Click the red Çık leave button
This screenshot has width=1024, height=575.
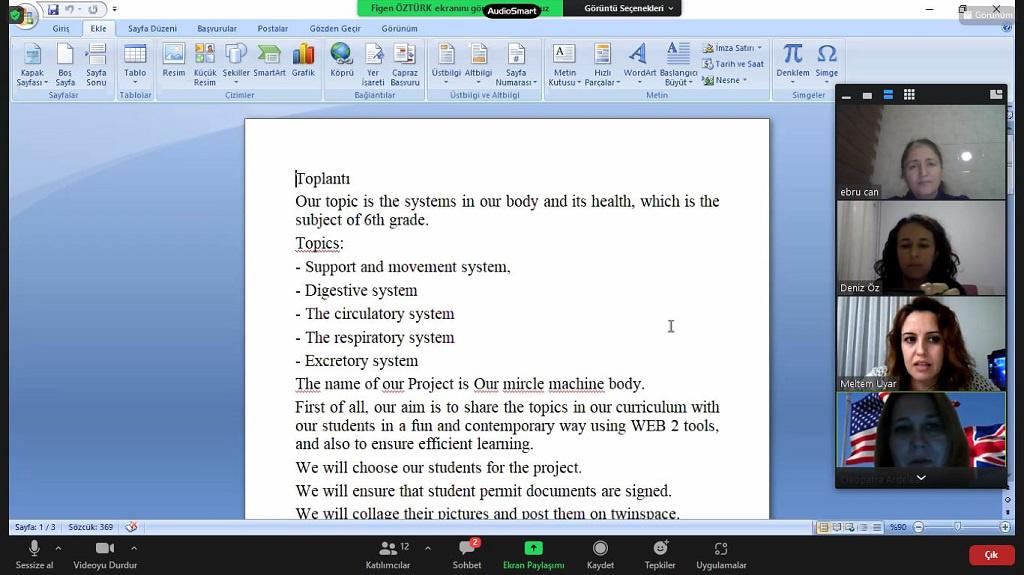pos(991,555)
